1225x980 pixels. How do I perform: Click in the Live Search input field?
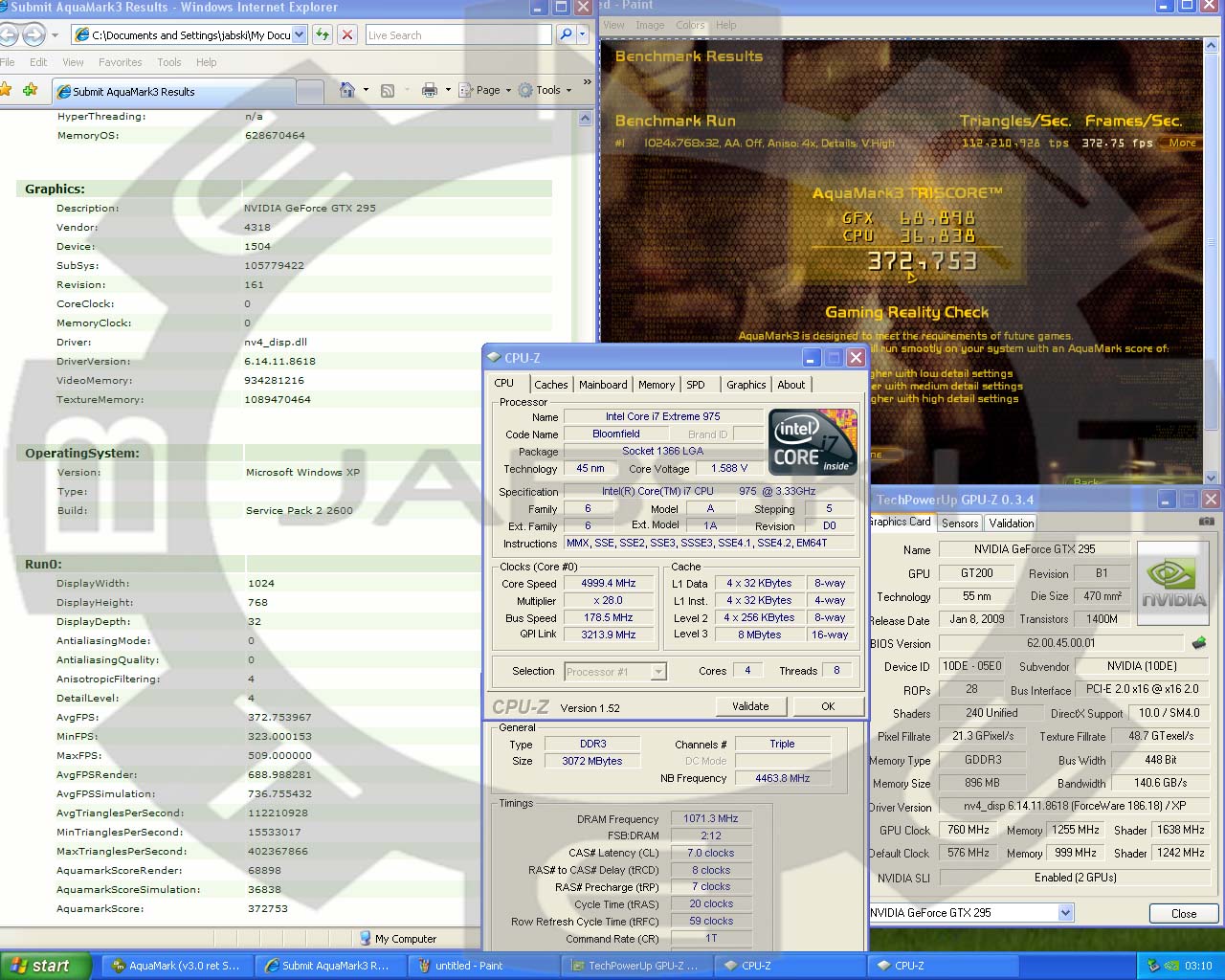pyautogui.click(x=457, y=35)
